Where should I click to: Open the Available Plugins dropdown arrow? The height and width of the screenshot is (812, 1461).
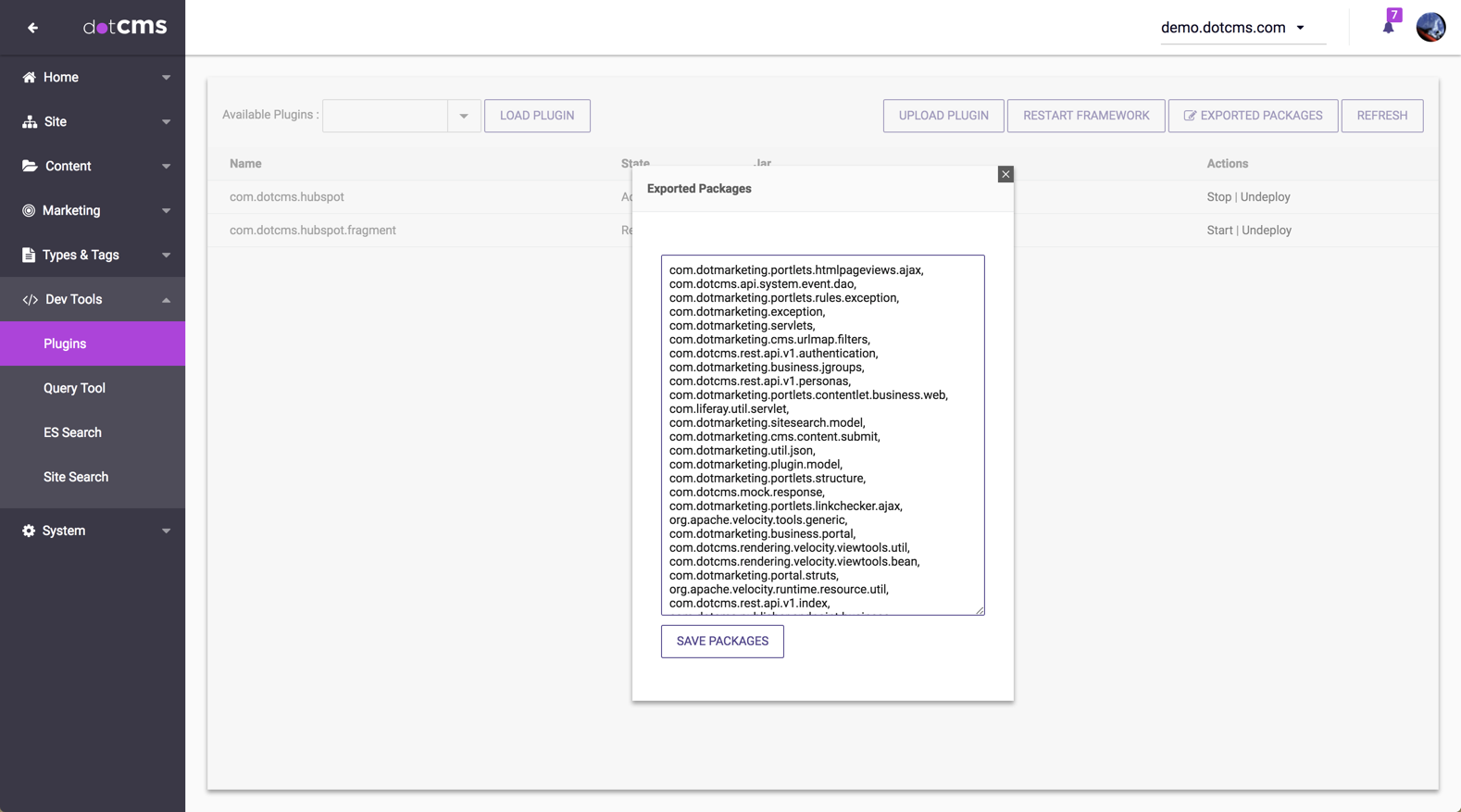[x=464, y=116]
